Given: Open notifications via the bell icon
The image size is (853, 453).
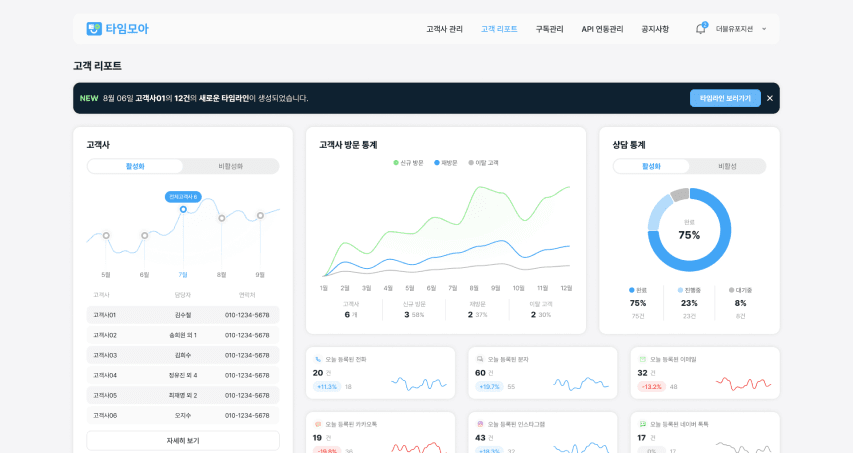Looking at the screenshot, I should pyautogui.click(x=700, y=29).
